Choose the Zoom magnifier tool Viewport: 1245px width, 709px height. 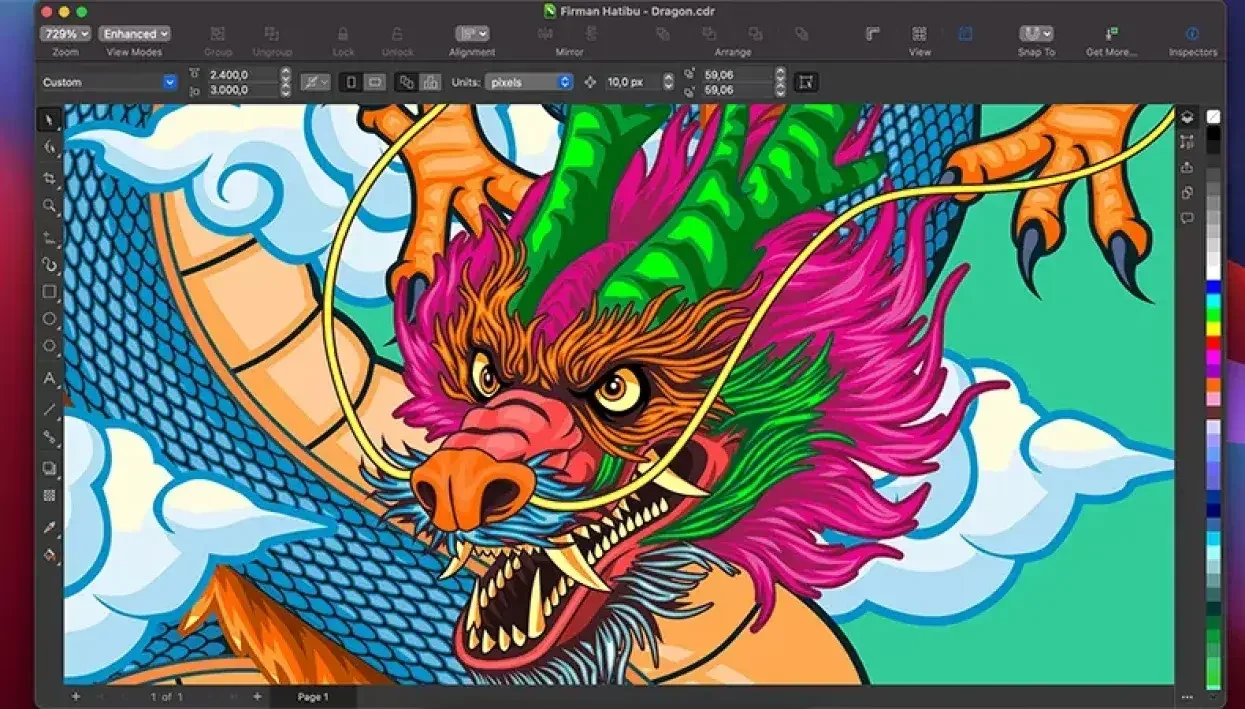pos(49,206)
